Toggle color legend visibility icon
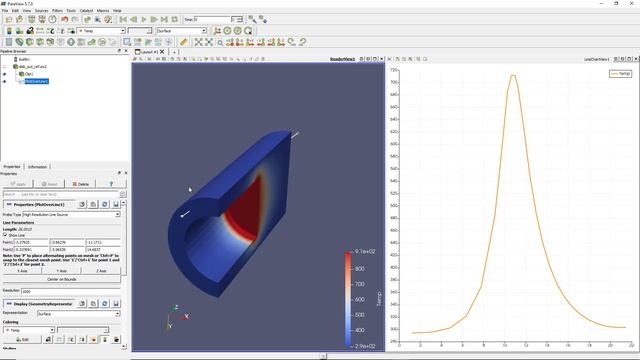Viewport: 640px width, 360px height. [x=9, y=31]
